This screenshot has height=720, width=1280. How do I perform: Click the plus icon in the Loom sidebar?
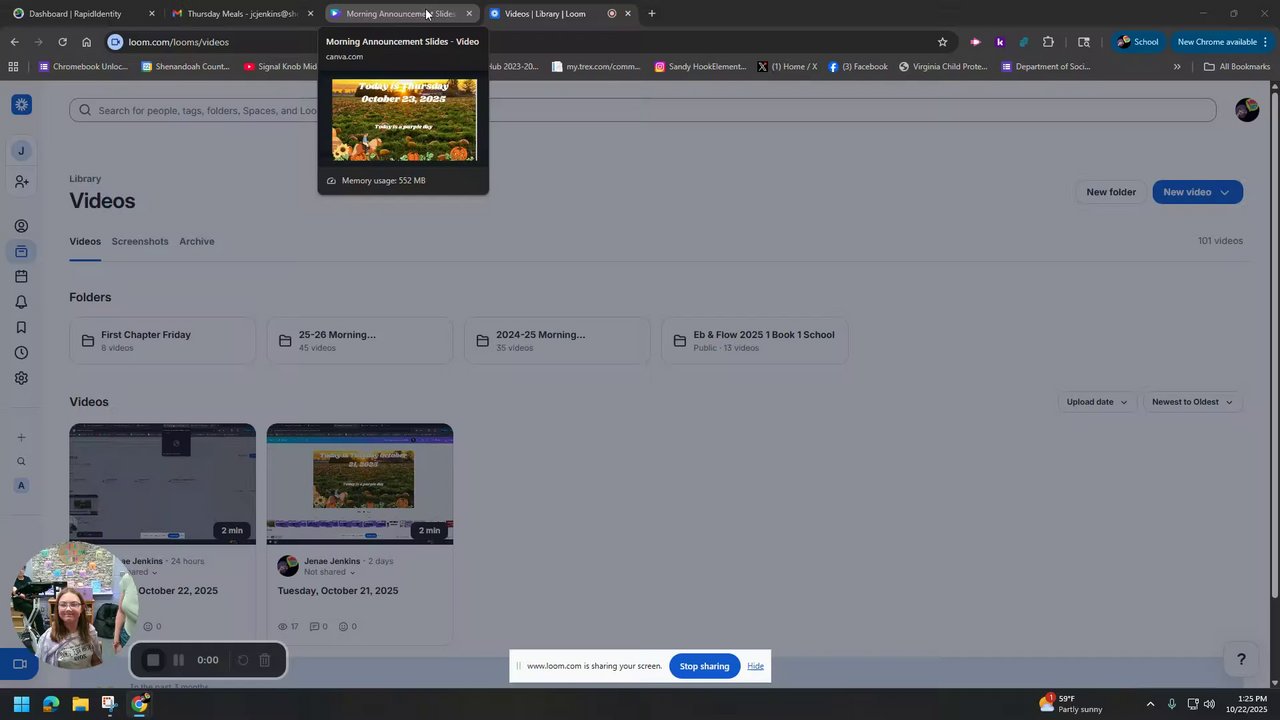(21, 437)
